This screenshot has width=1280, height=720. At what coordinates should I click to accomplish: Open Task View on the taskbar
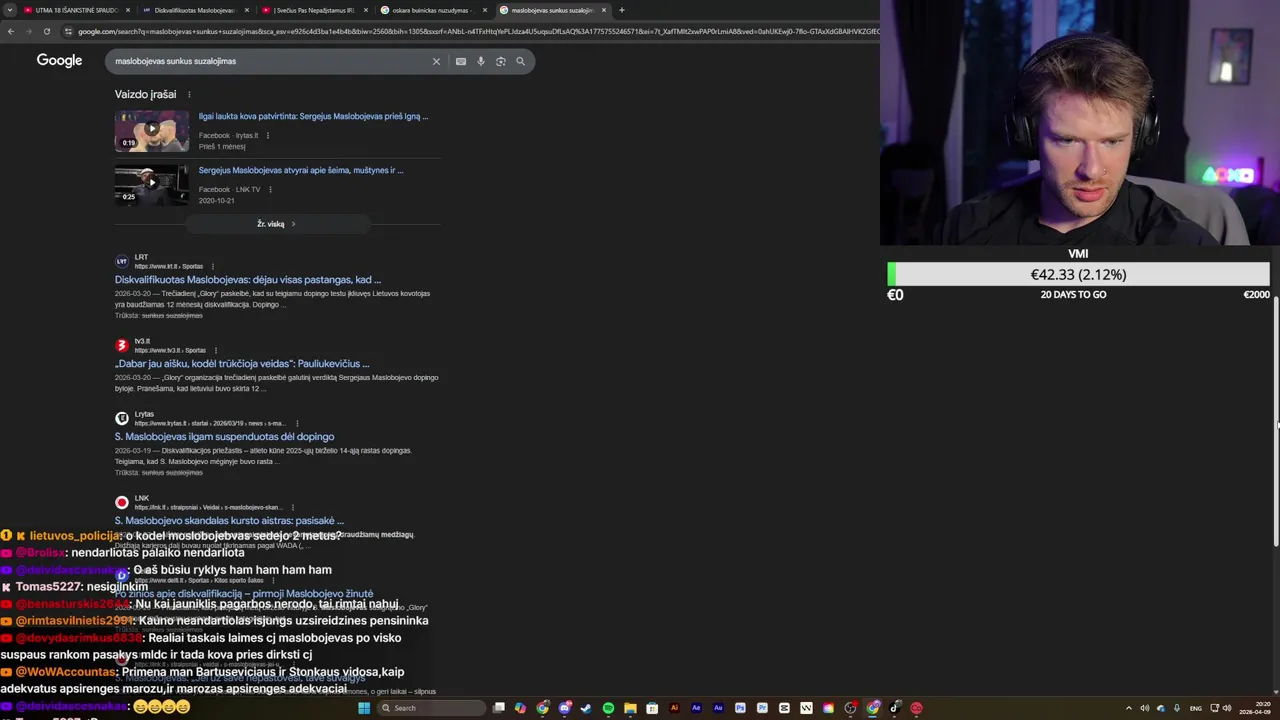[x=499, y=708]
